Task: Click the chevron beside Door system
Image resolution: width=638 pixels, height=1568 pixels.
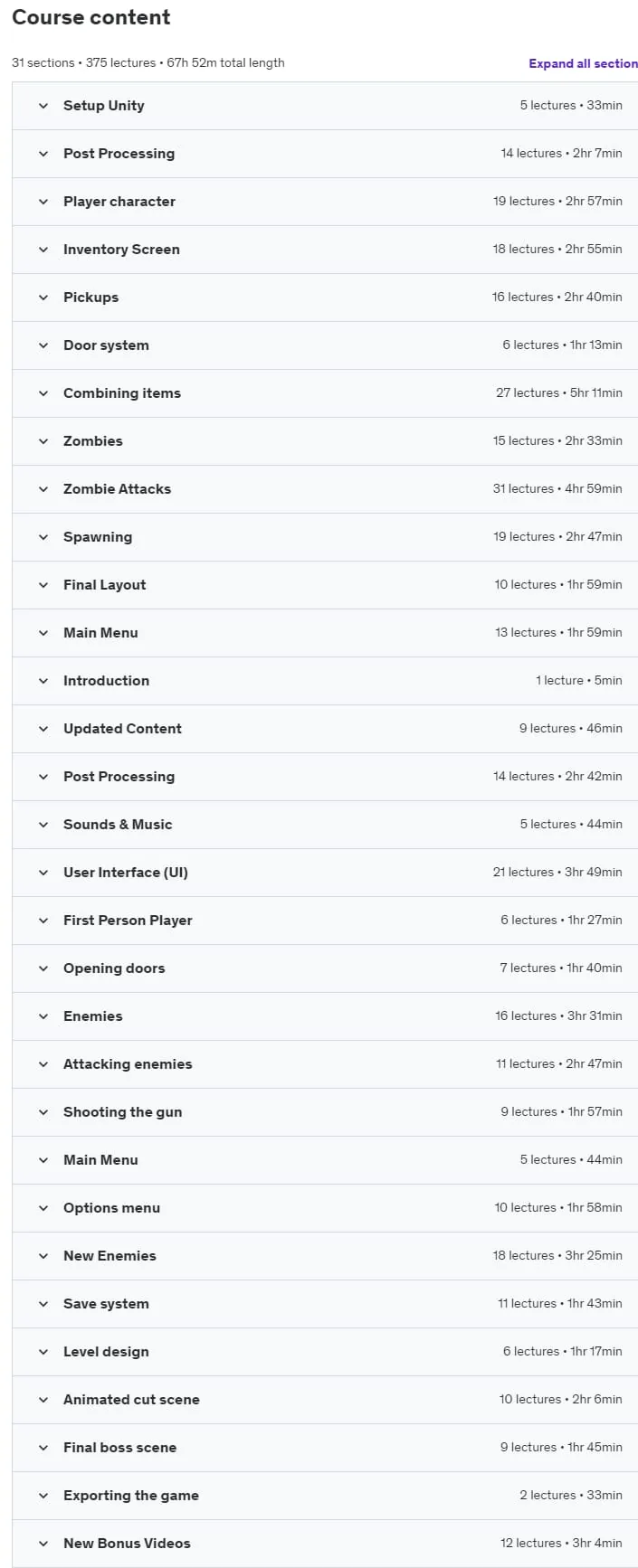Action: click(43, 345)
